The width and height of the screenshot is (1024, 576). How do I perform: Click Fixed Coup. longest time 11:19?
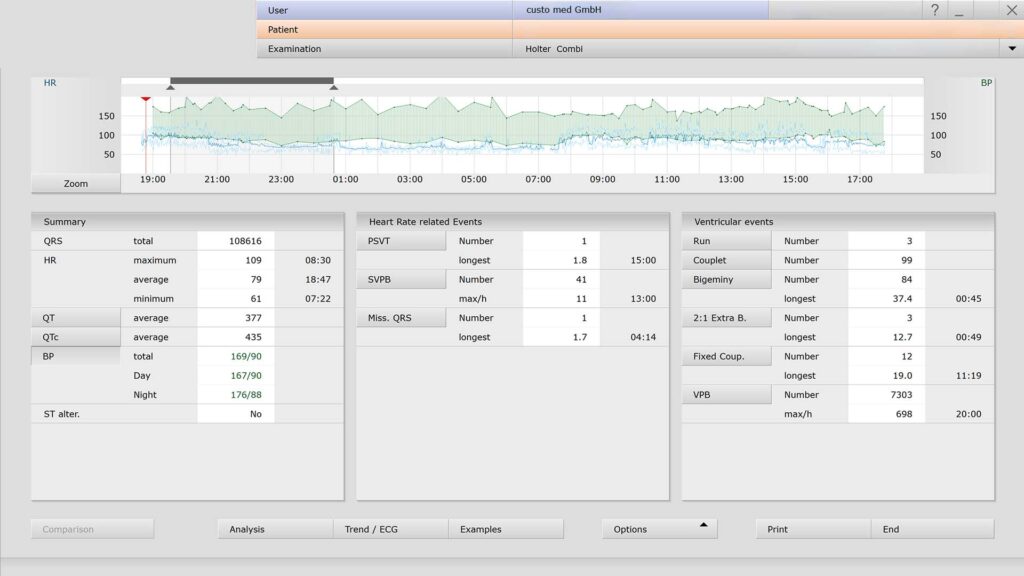click(968, 376)
